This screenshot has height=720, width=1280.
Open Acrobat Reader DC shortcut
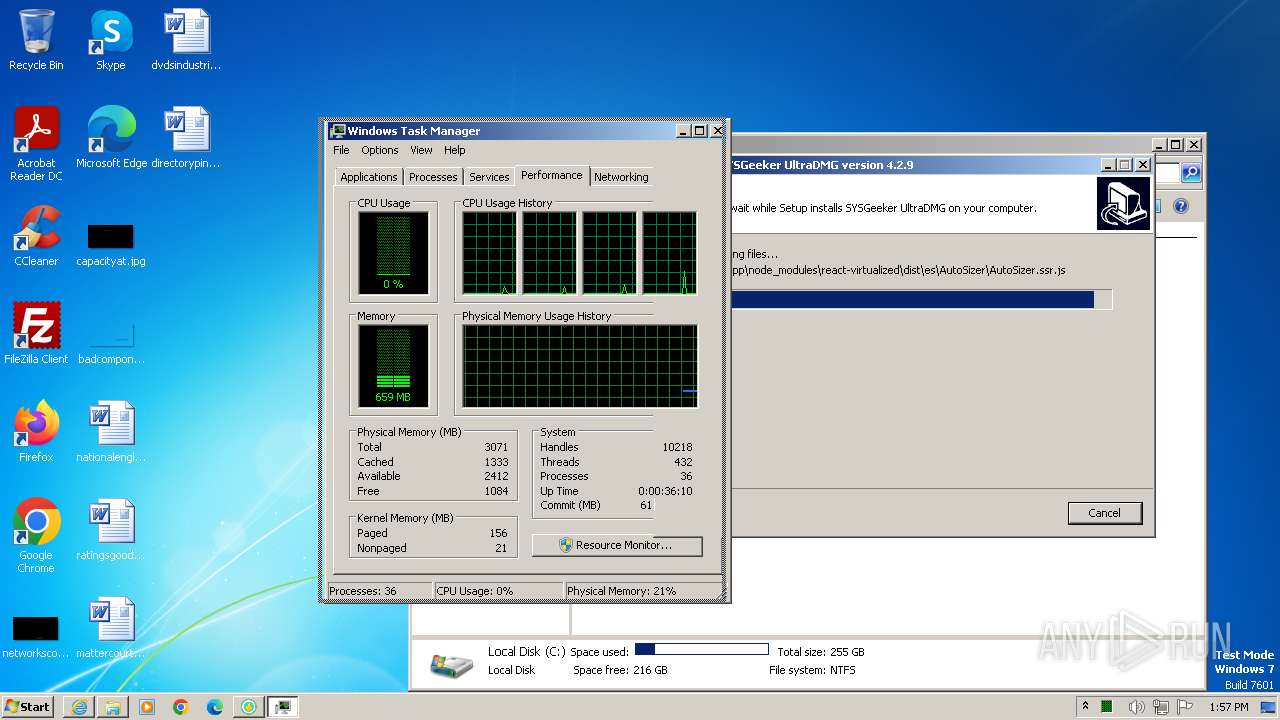(36, 143)
